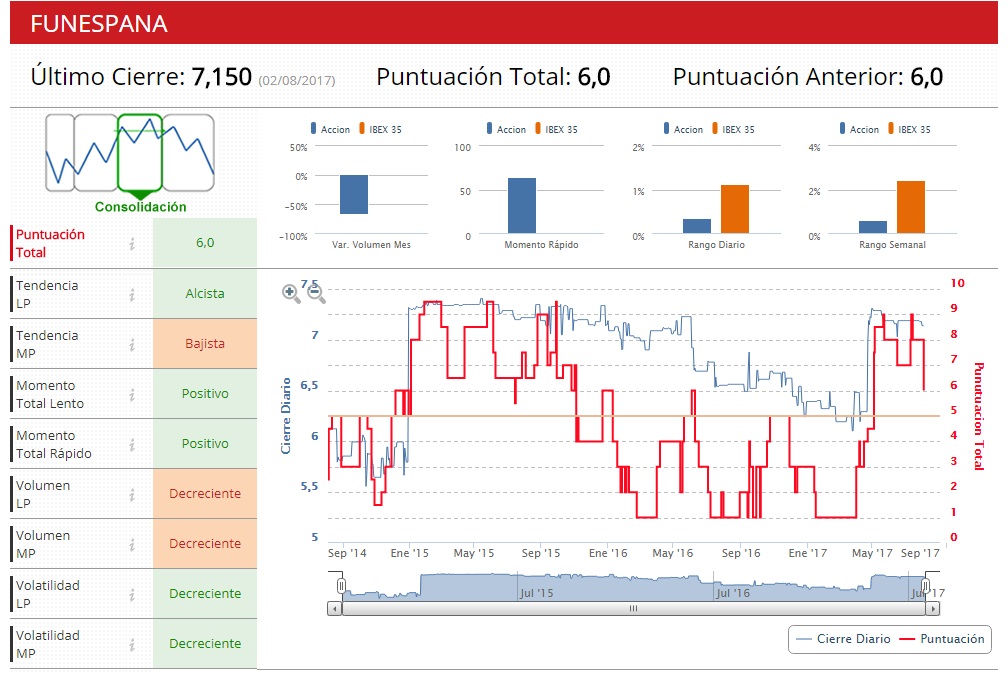
Task: Click the Jul '16 navigator label
Action: [x=734, y=593]
